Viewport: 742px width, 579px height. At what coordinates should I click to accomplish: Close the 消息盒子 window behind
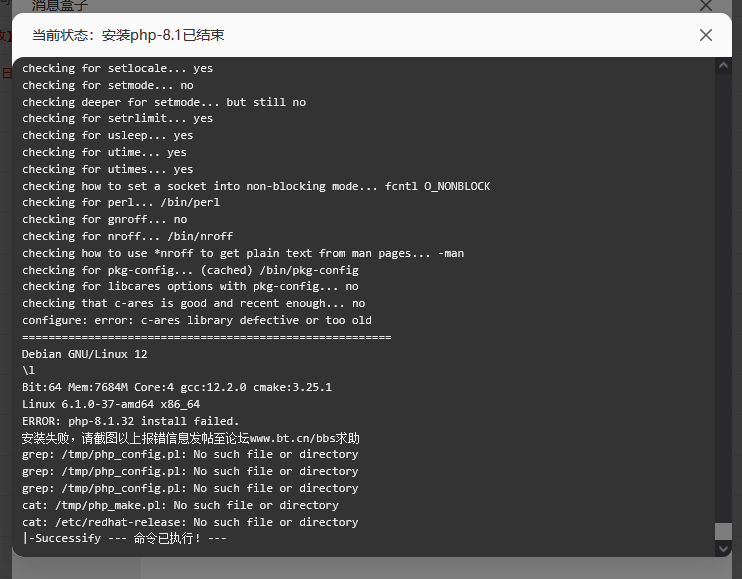[x=706, y=5]
